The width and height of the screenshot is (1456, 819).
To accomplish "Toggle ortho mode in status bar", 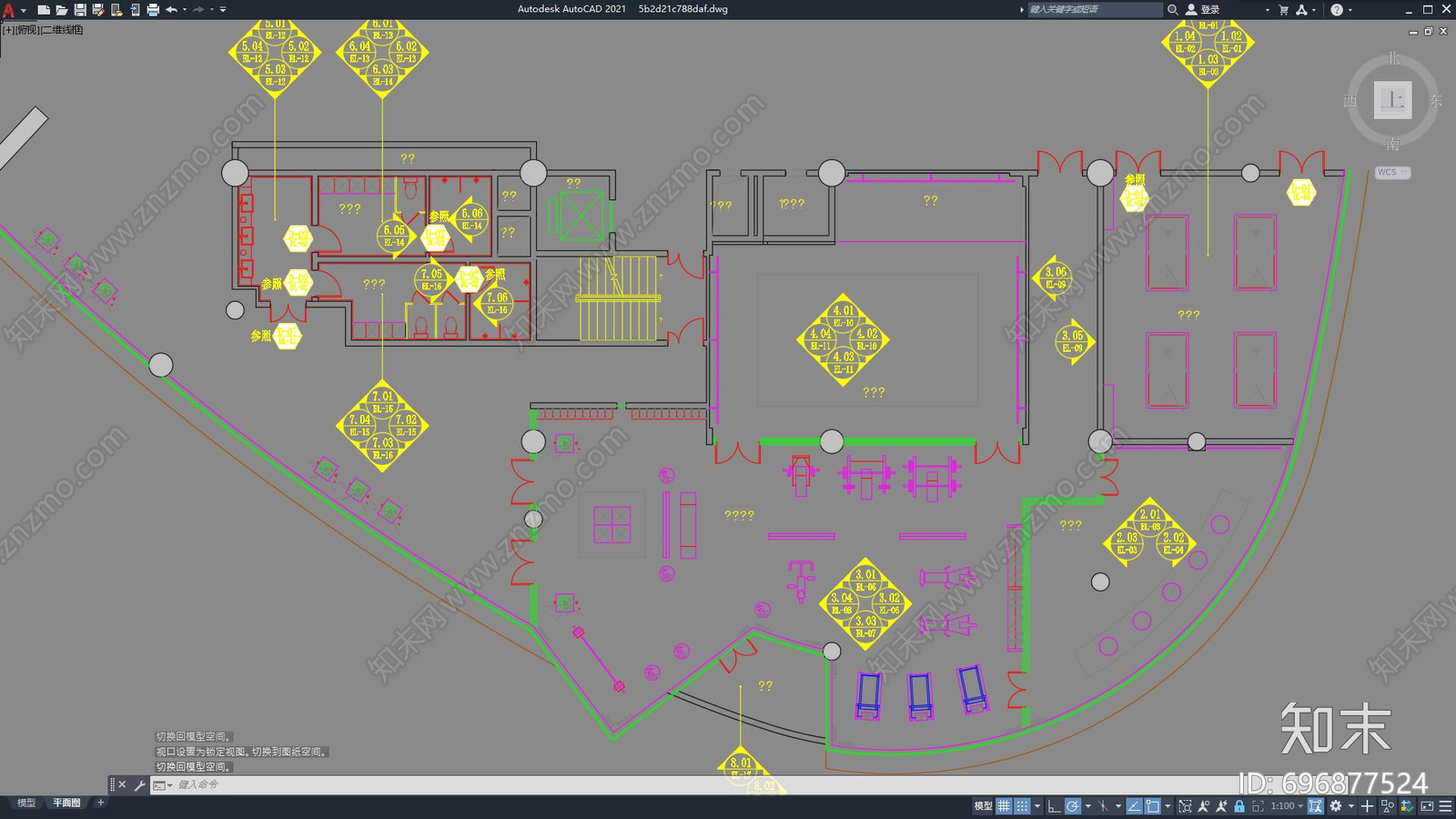I will (1054, 806).
